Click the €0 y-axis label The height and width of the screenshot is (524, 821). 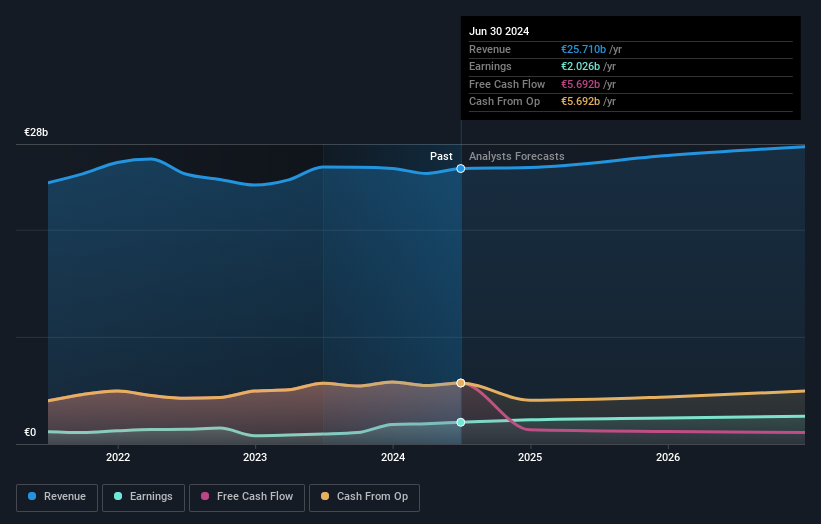[30, 432]
